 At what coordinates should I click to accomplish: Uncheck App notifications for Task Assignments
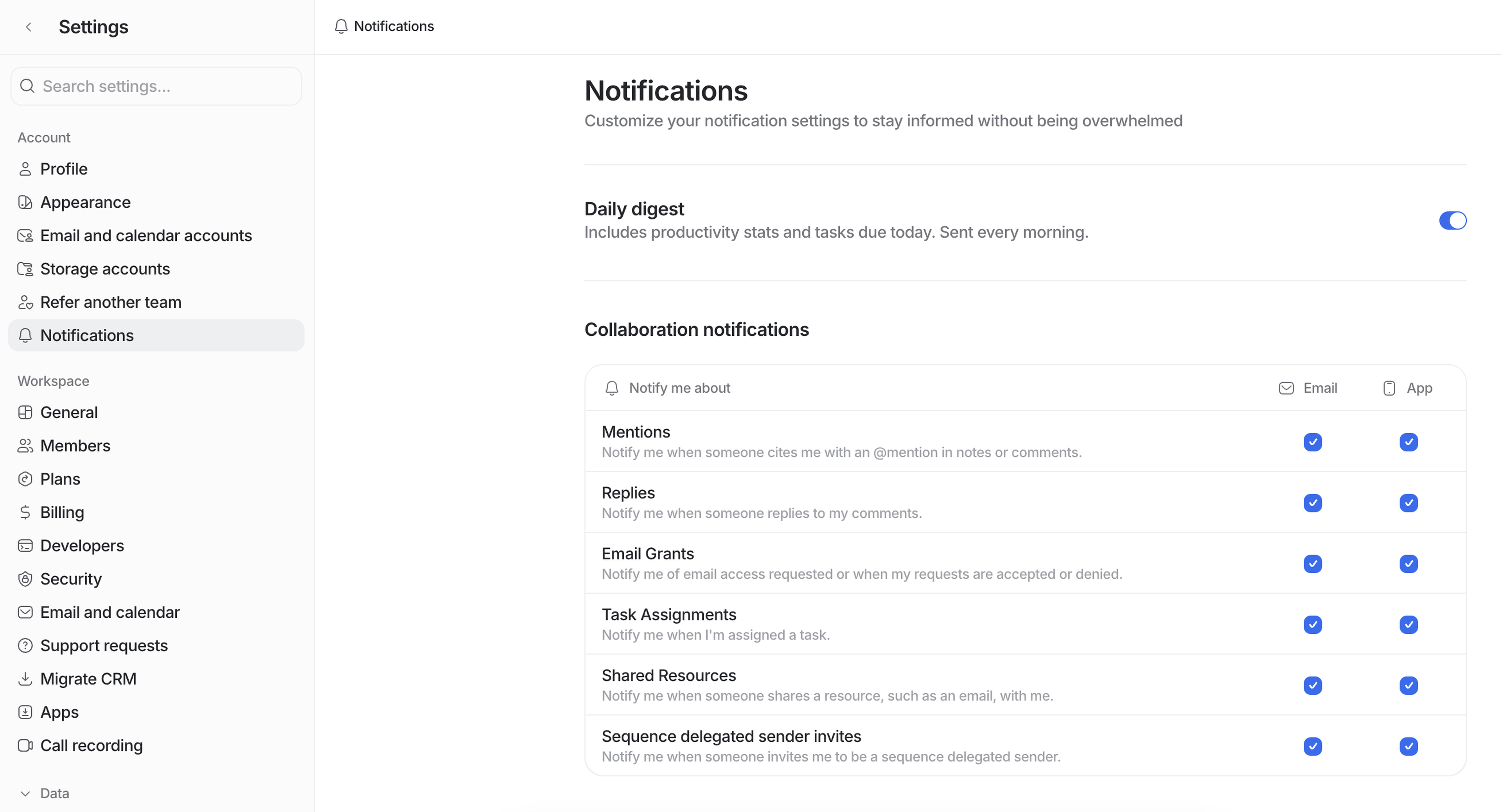pyautogui.click(x=1408, y=624)
